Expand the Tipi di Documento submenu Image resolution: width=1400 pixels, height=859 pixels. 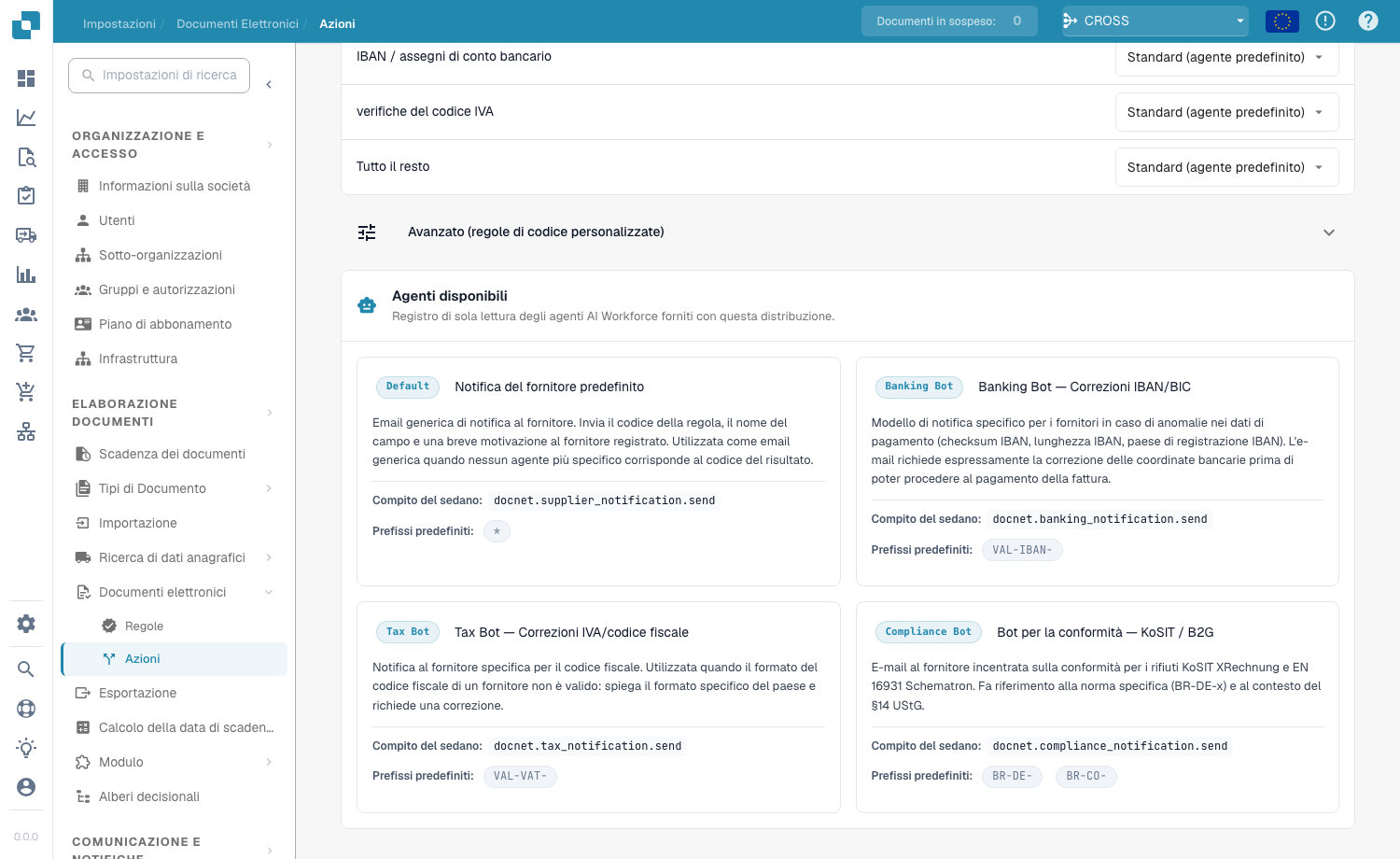269,488
